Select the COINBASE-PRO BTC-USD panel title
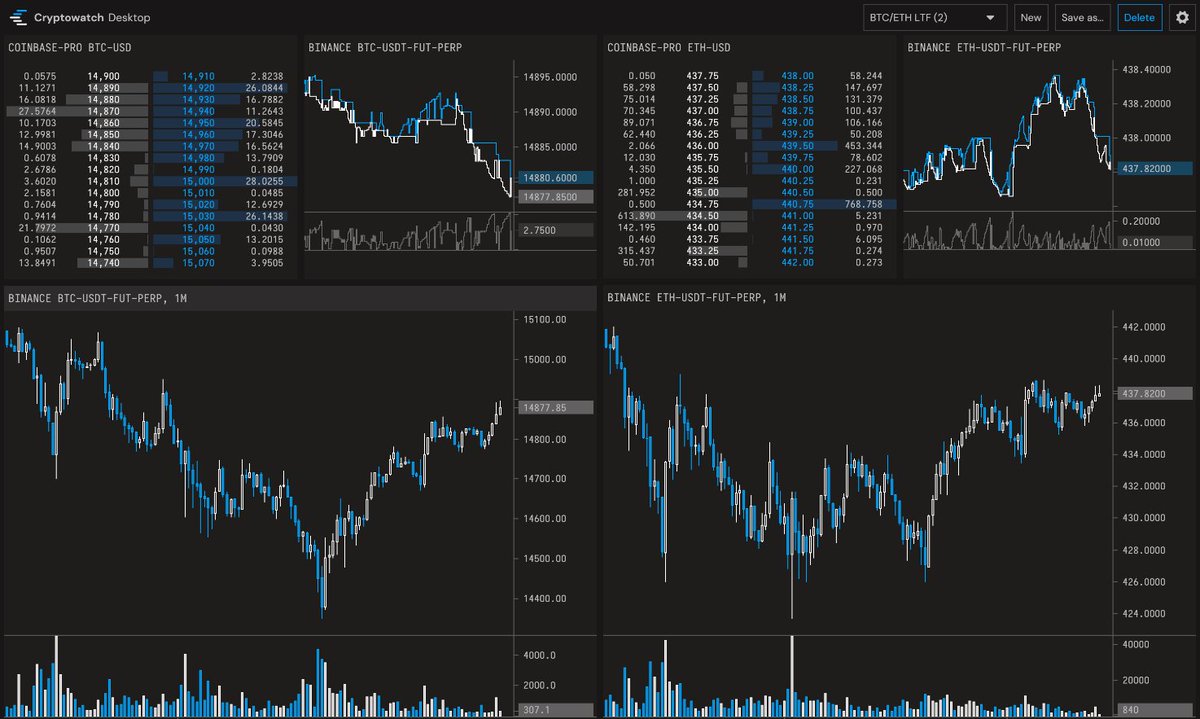This screenshot has height=719, width=1200. click(x=69, y=47)
